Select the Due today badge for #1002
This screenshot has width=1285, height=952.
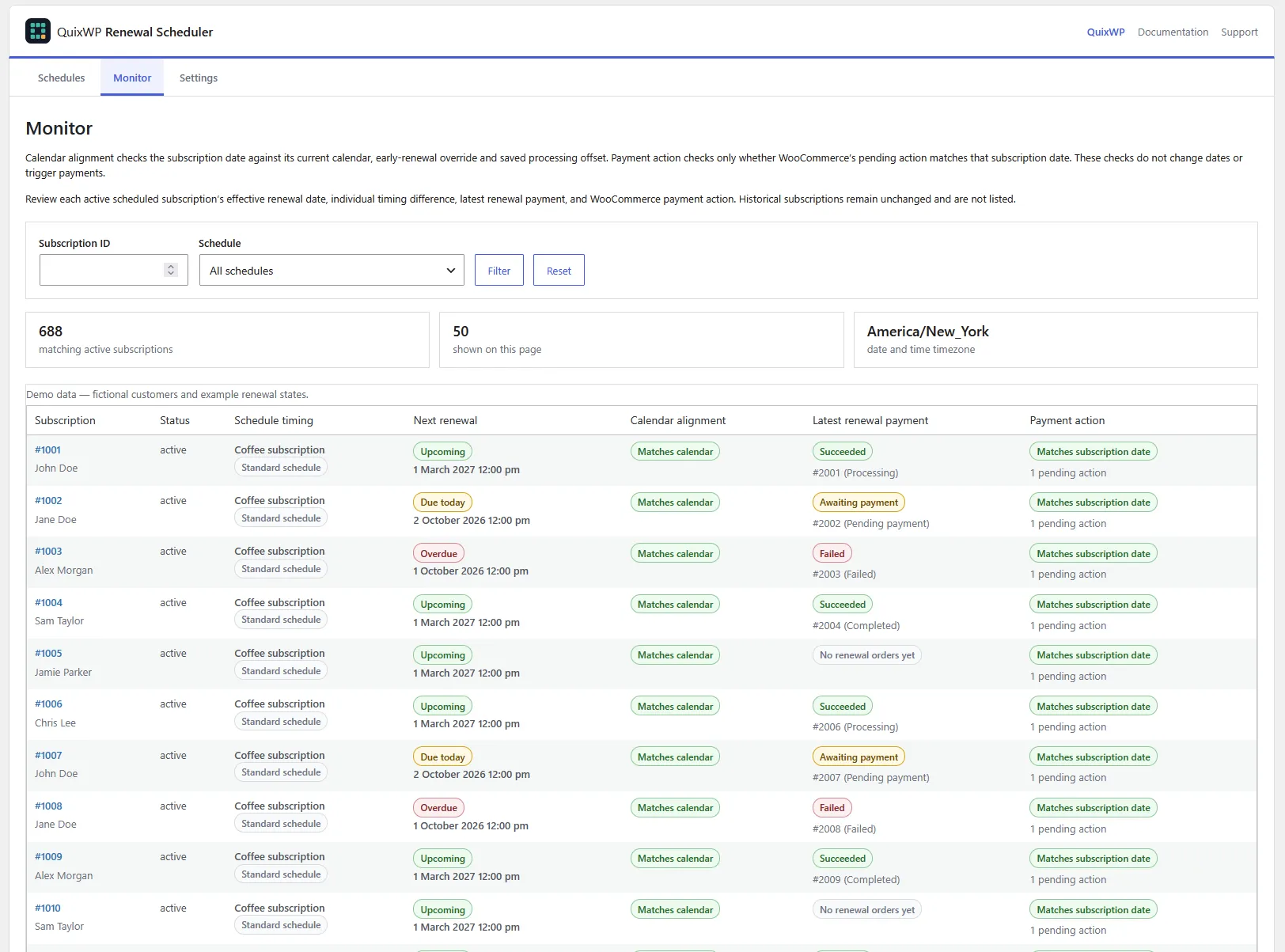pyautogui.click(x=442, y=503)
